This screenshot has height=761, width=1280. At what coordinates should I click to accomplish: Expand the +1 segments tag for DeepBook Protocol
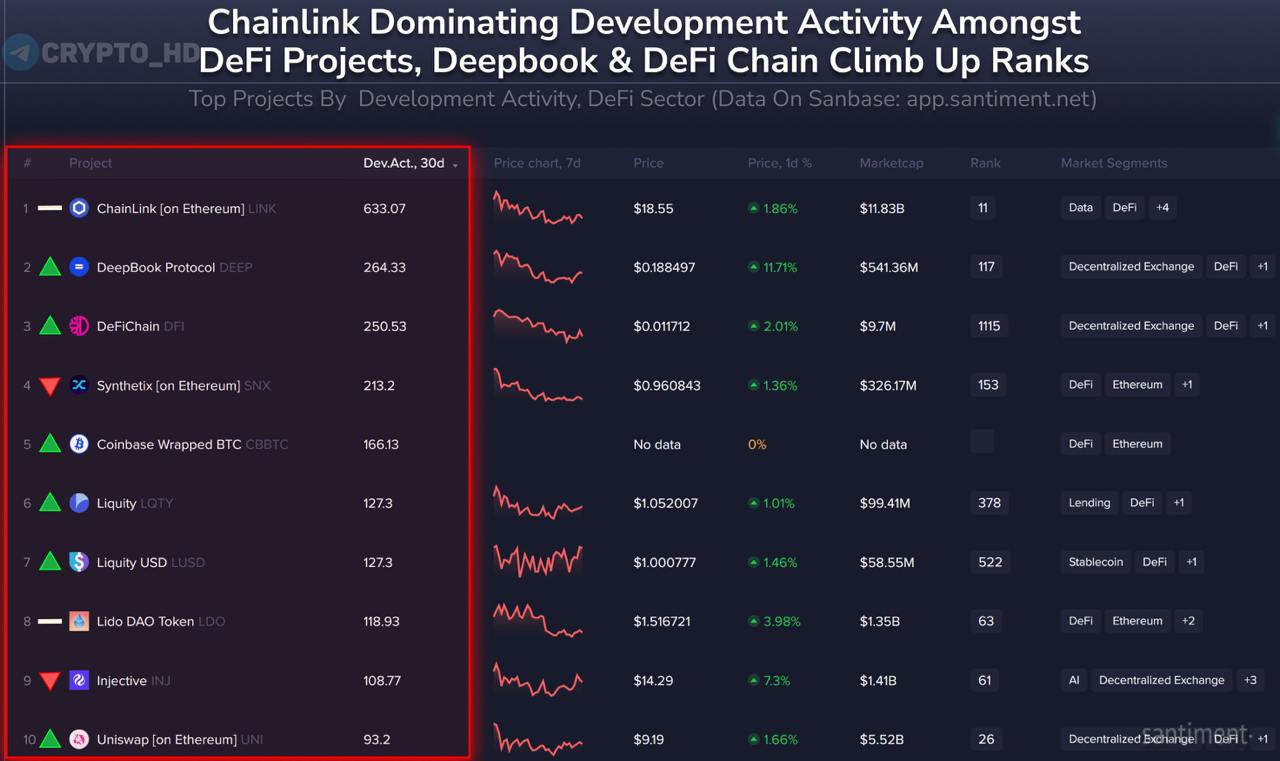point(1263,267)
